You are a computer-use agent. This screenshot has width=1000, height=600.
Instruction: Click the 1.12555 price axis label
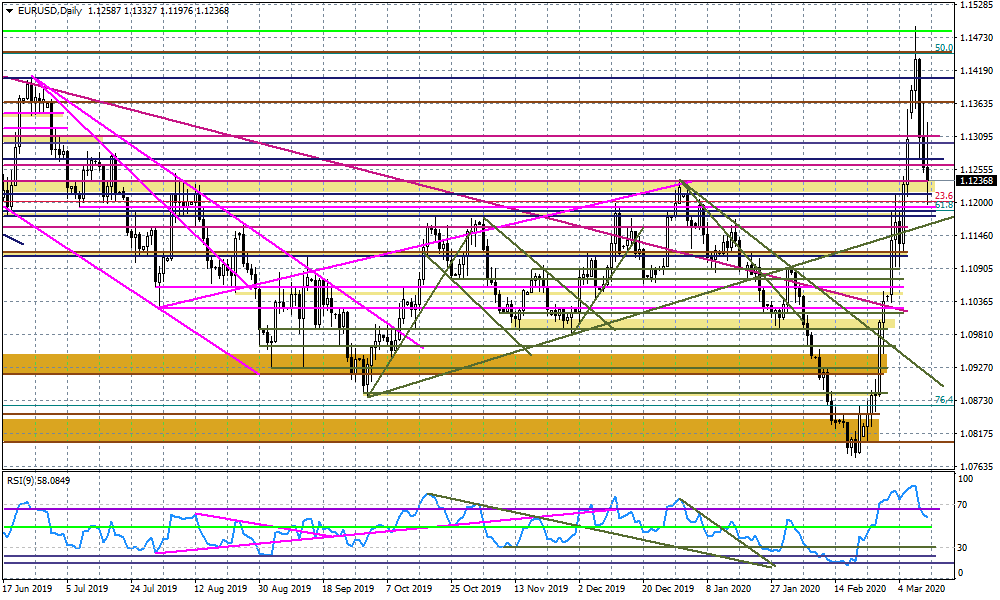[976, 170]
